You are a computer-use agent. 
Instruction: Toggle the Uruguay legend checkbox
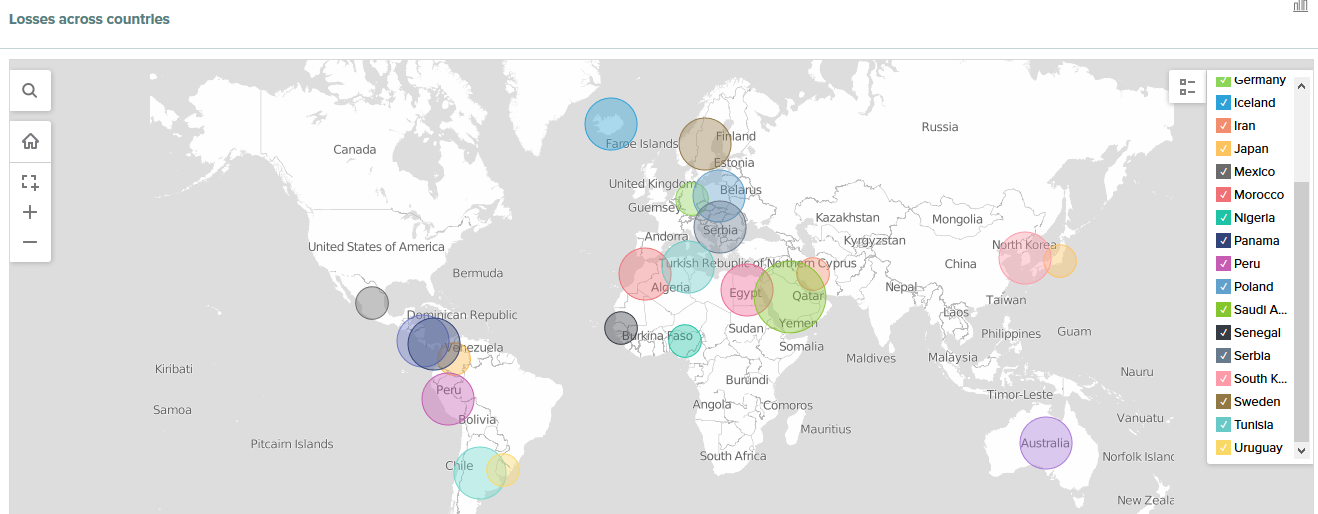point(1223,448)
